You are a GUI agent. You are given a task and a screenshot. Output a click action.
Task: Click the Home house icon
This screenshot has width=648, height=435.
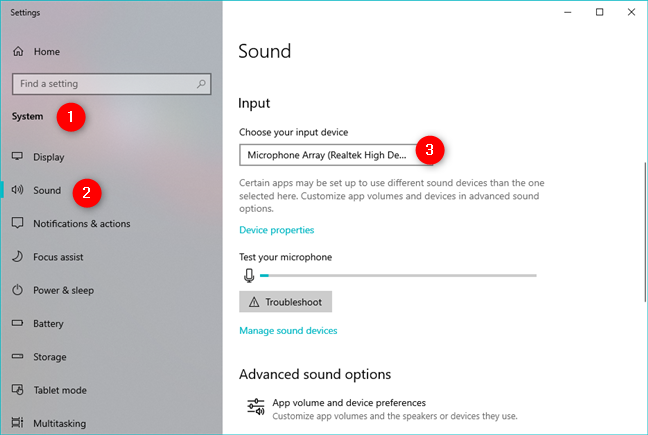pyautogui.click(x=18, y=51)
